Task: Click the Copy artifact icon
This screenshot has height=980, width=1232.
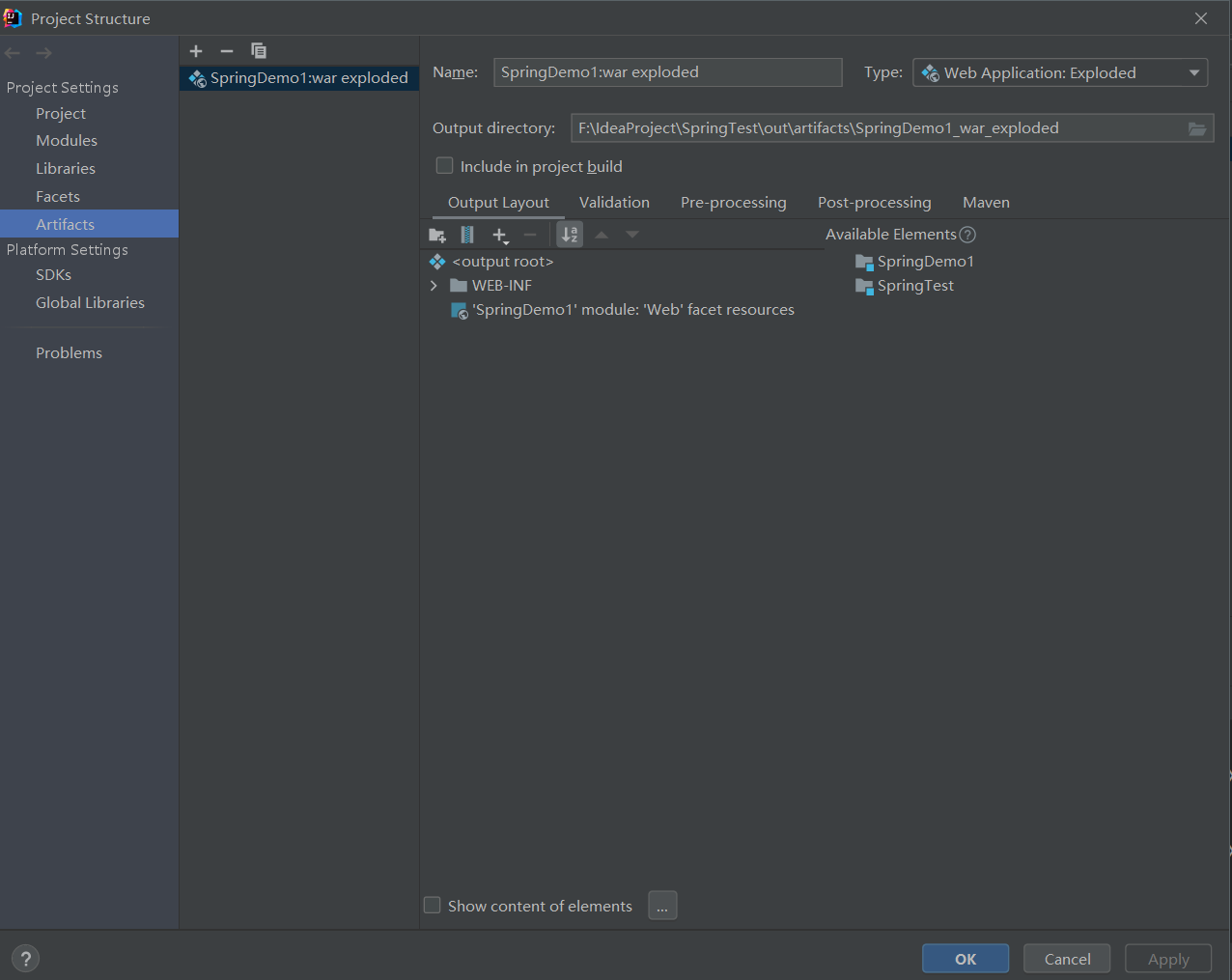Action: [259, 51]
